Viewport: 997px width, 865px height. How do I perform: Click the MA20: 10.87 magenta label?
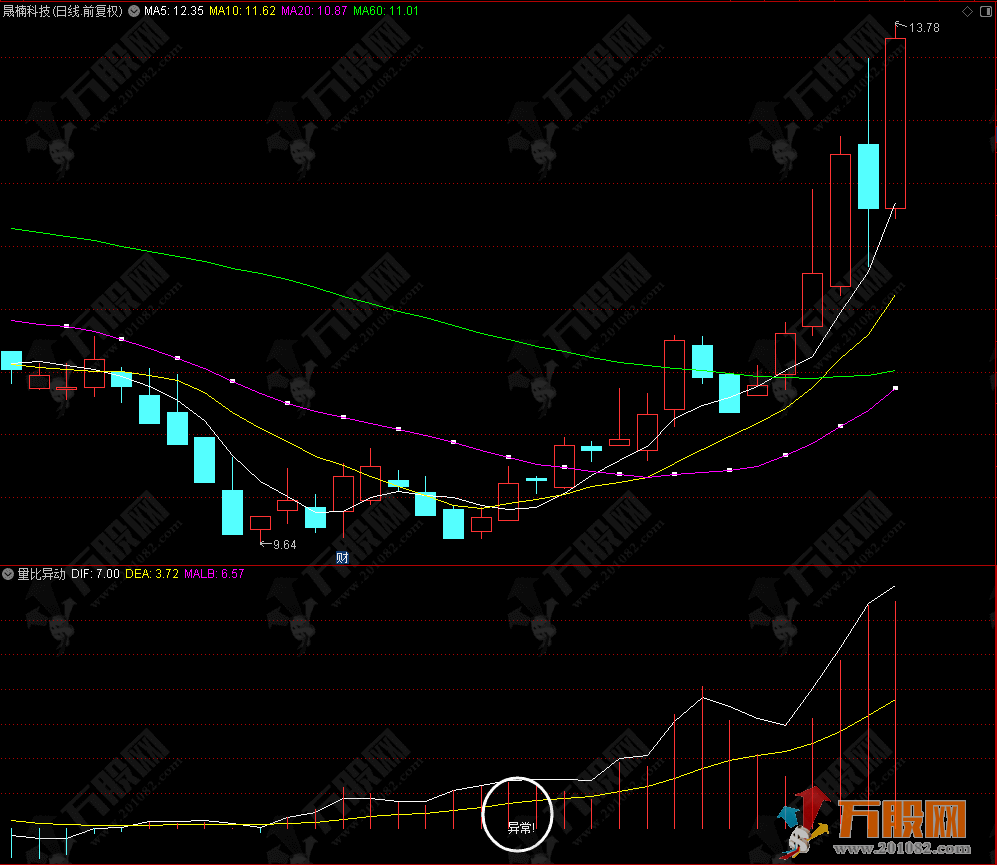pos(314,12)
